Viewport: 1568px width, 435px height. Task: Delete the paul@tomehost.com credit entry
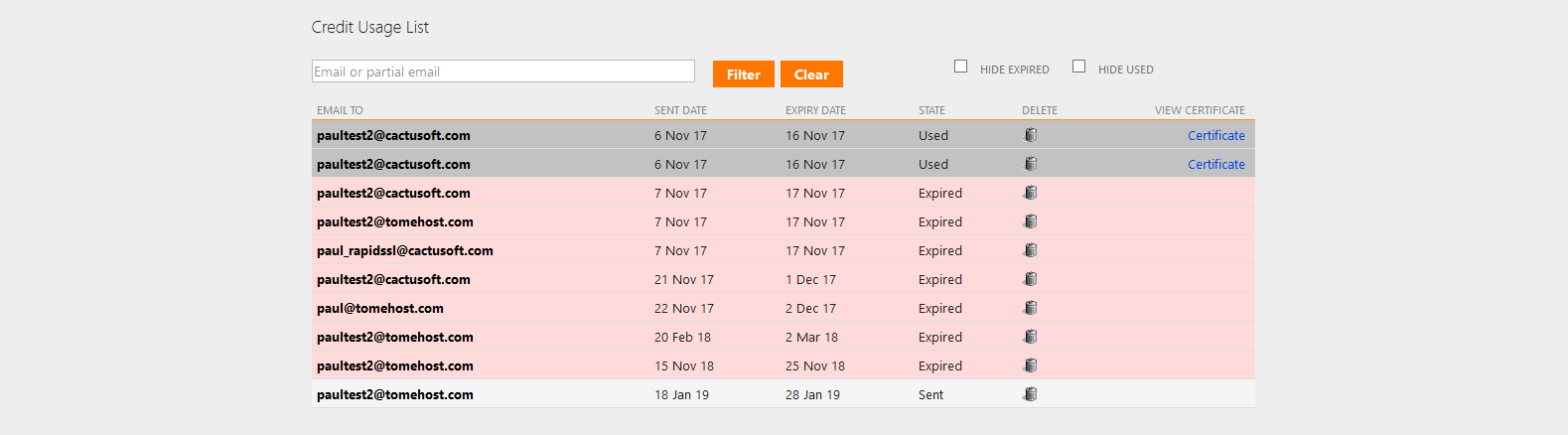pyautogui.click(x=1031, y=308)
